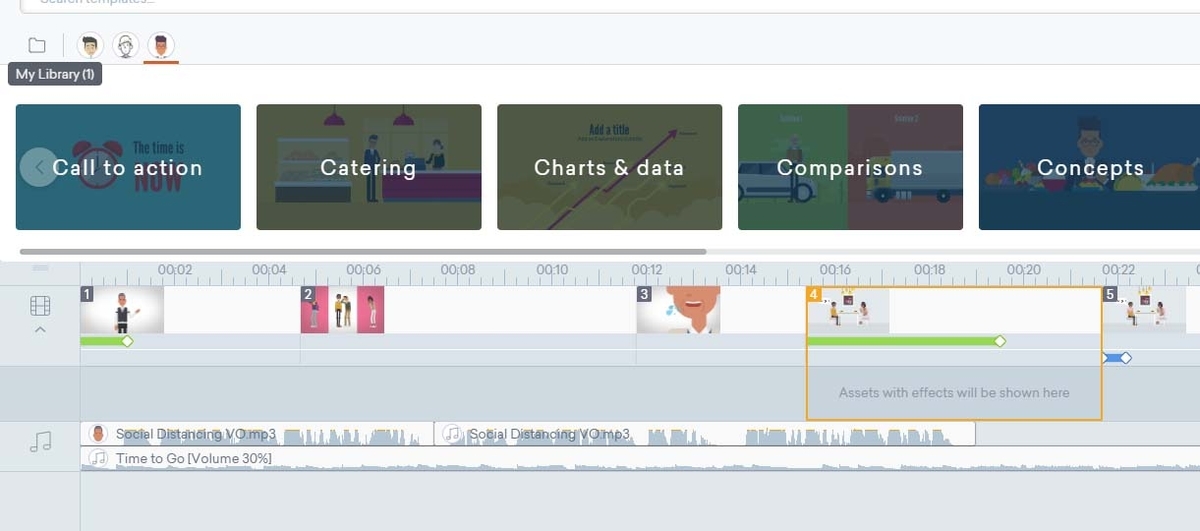Click the 00:06 mark on the timeline ruler
The image size is (1200, 531).
[363, 270]
